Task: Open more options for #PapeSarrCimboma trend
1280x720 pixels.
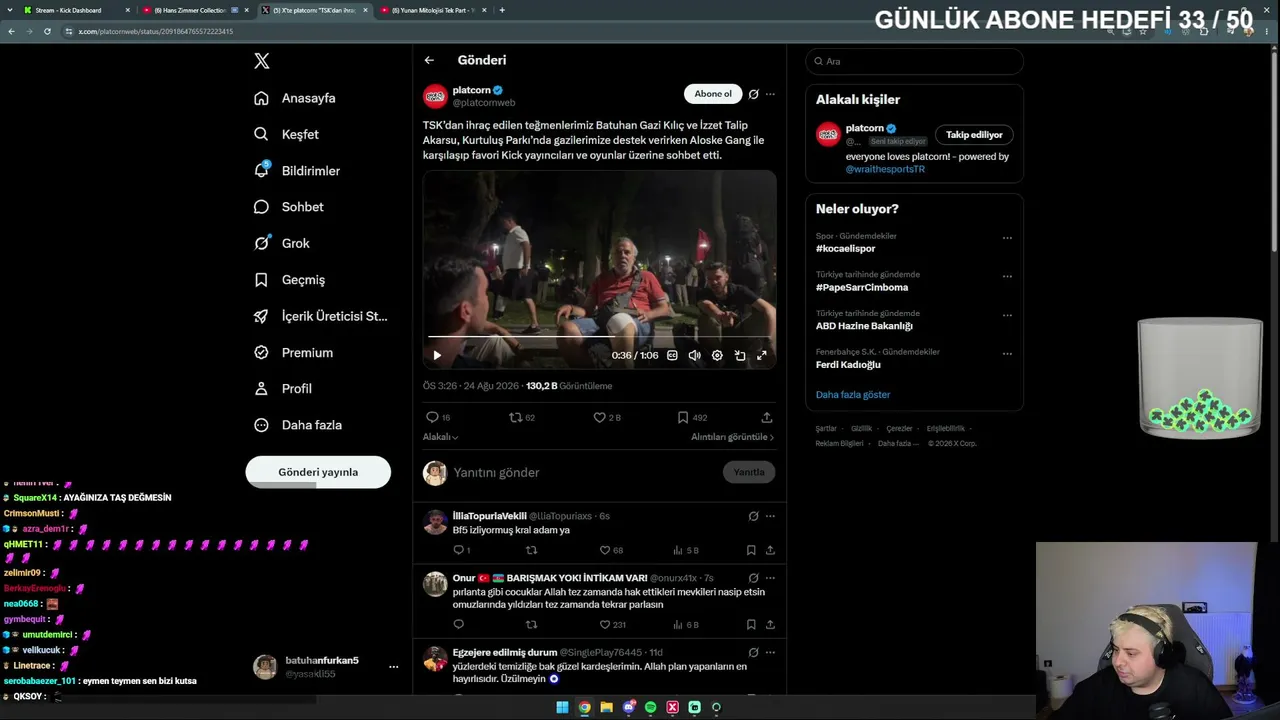Action: tap(1007, 276)
